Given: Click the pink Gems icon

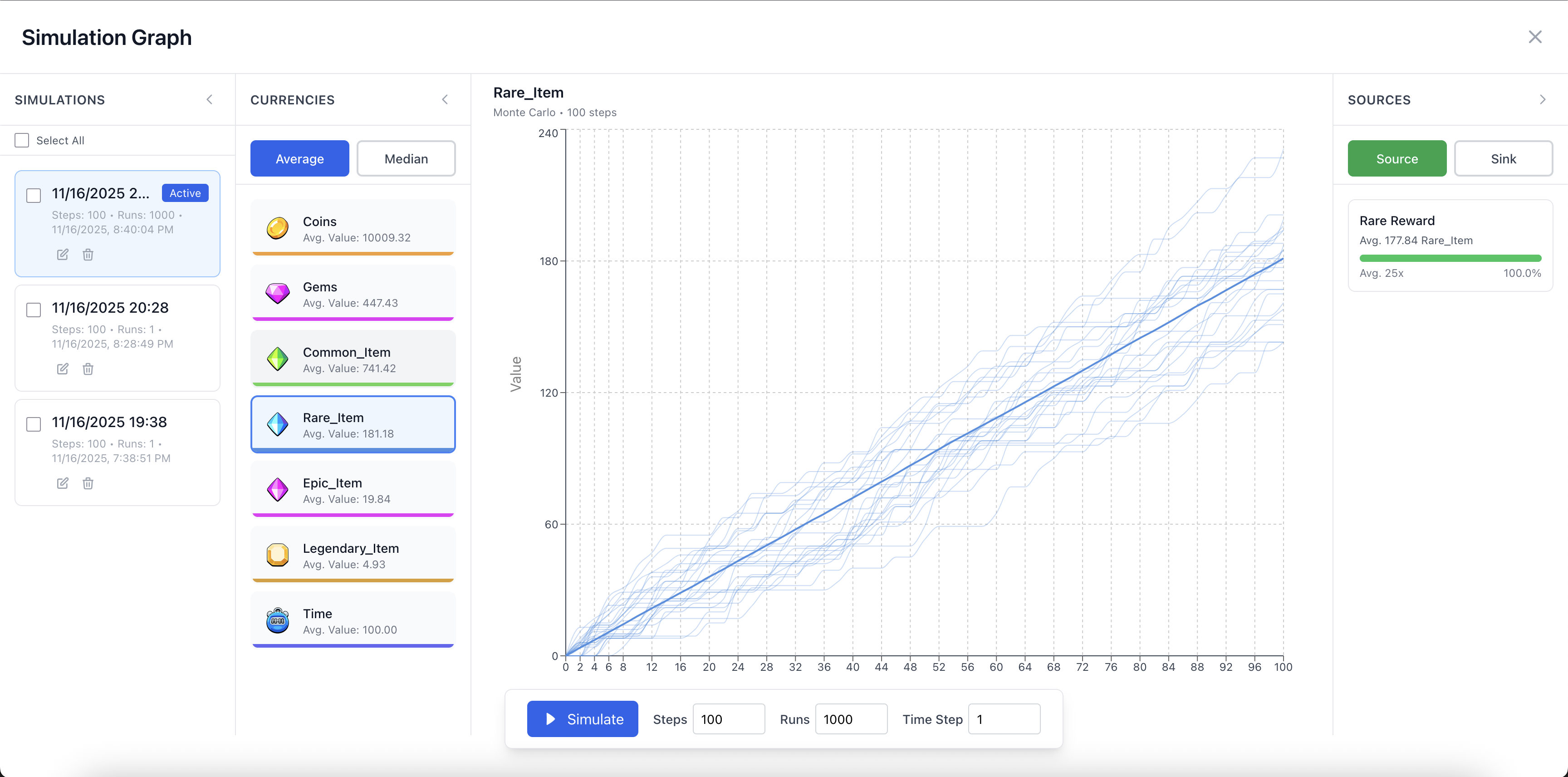Looking at the screenshot, I should tap(278, 294).
